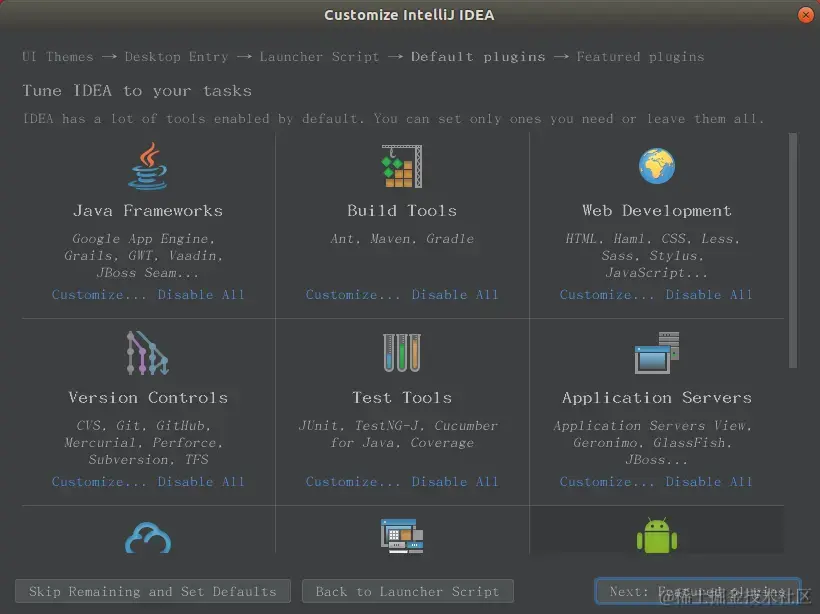Click the 'Ant, Maven, Gradle' description
The height and width of the screenshot is (614, 820).
402,239
